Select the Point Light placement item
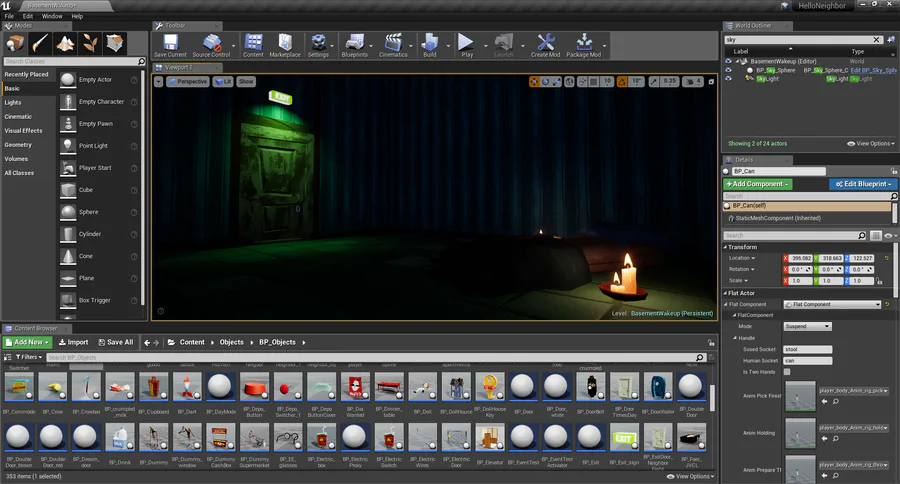 [99, 146]
